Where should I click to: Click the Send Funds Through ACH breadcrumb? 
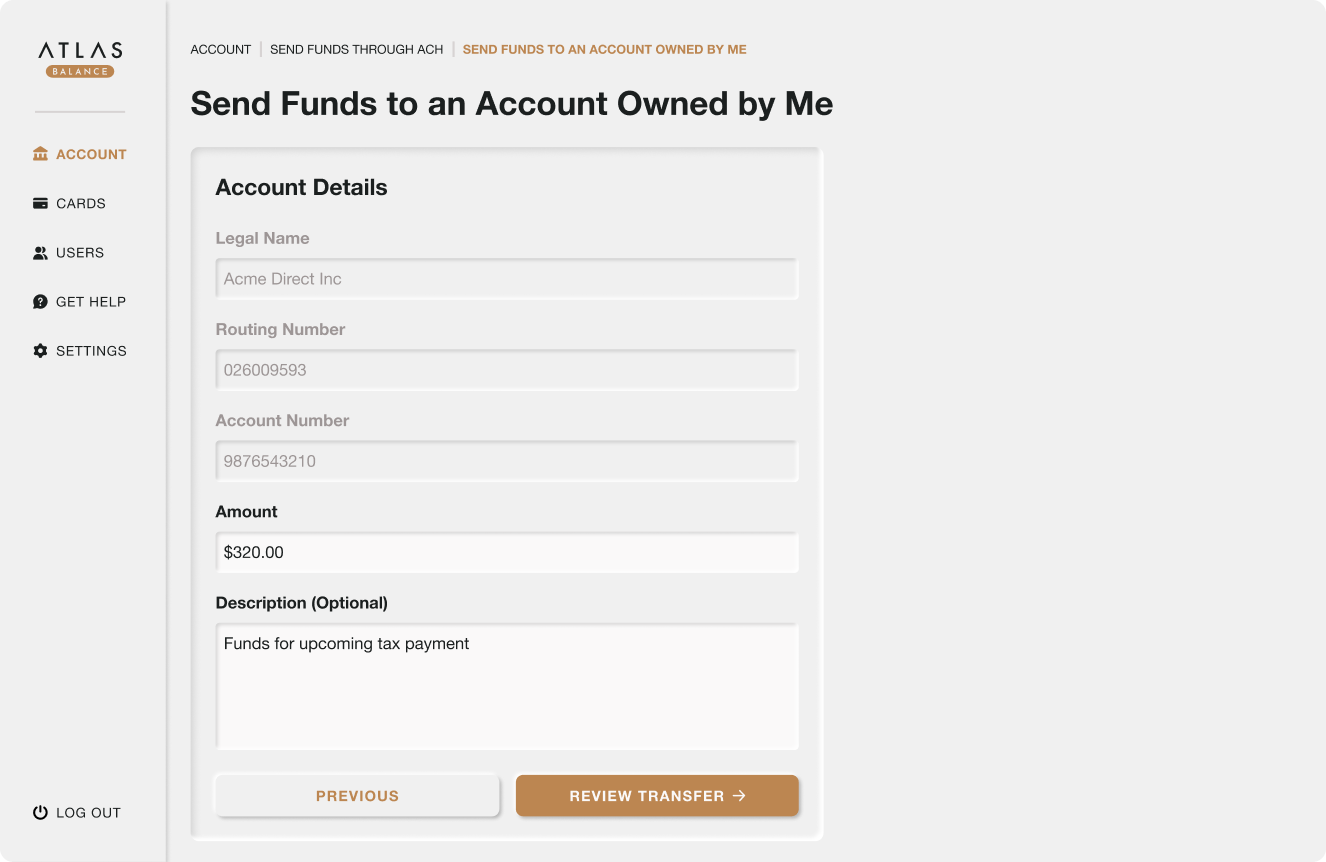pos(357,49)
